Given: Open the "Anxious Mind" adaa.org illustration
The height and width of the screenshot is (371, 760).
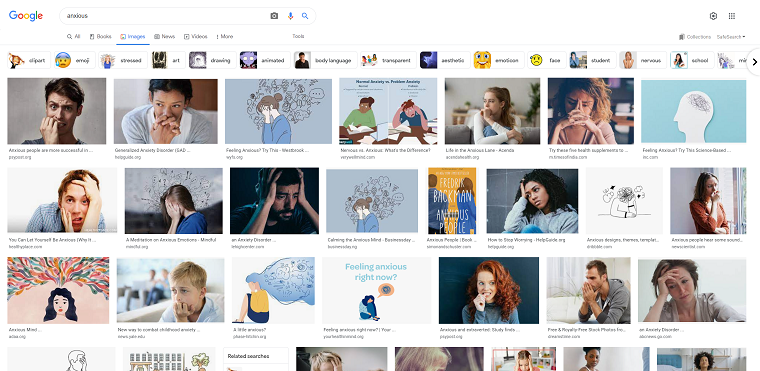Looking at the screenshot, I should [58, 290].
